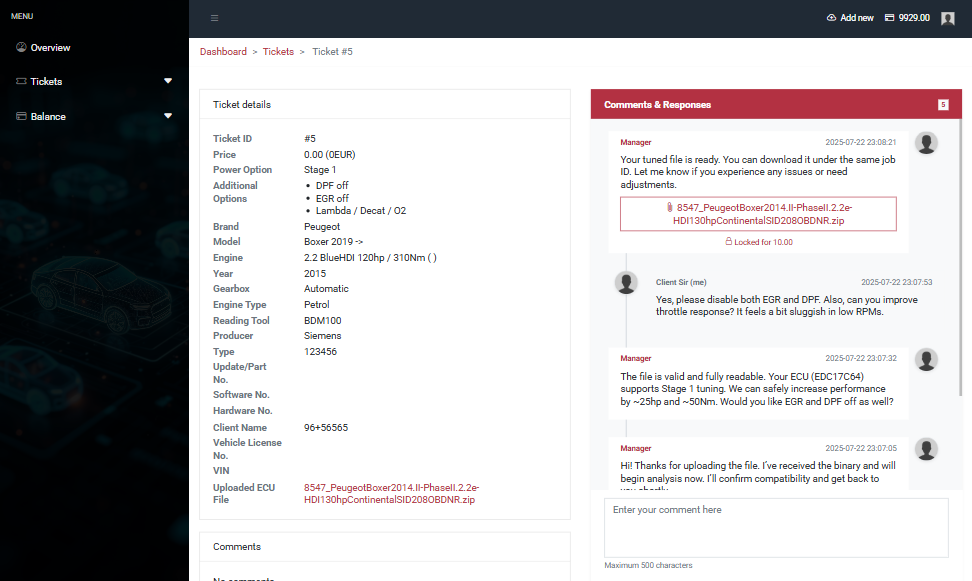Click the Add new cloud icon
This screenshot has height=581, width=972.
coord(831,18)
